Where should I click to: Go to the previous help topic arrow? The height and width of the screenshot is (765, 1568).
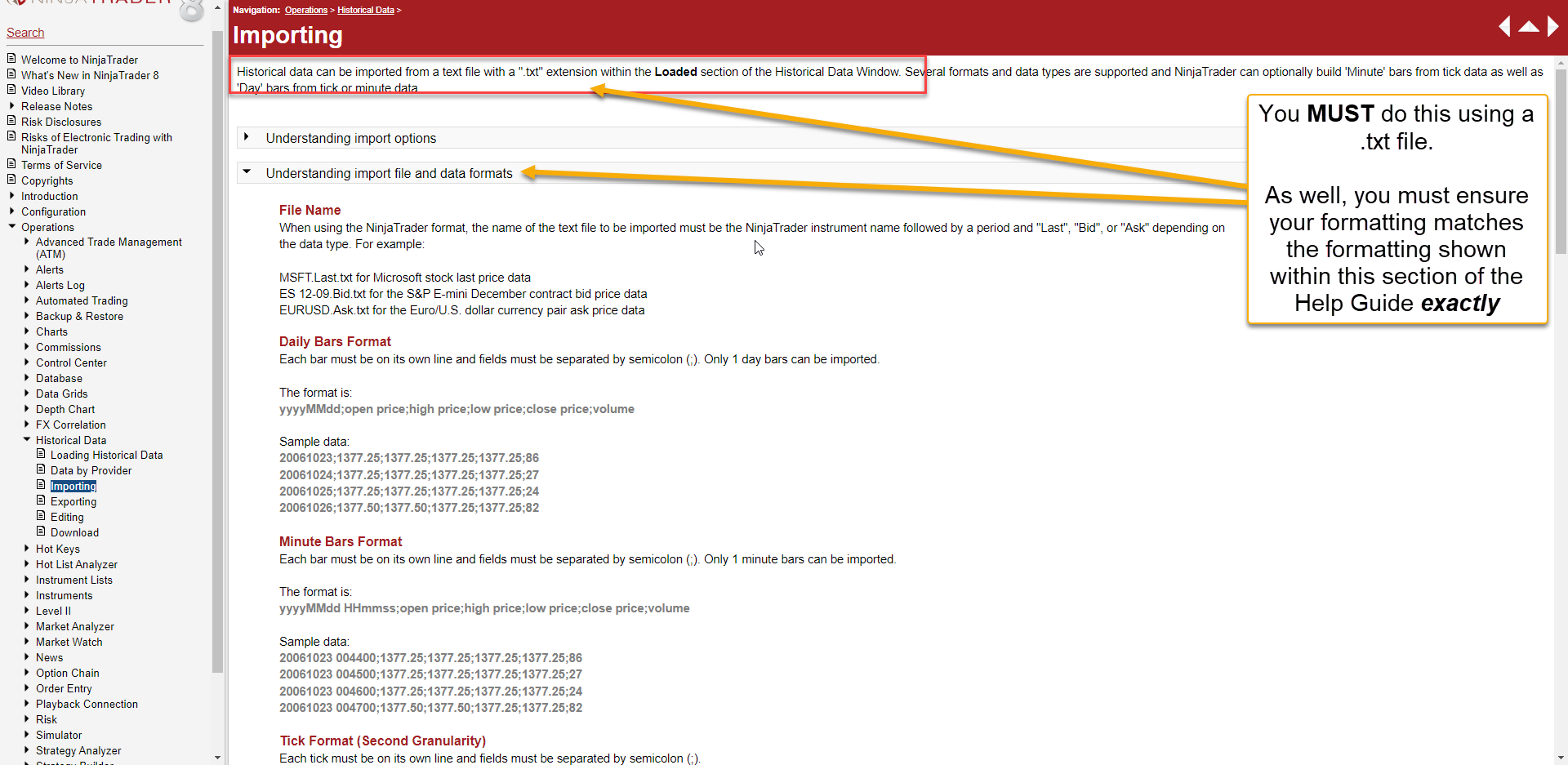tap(1504, 27)
